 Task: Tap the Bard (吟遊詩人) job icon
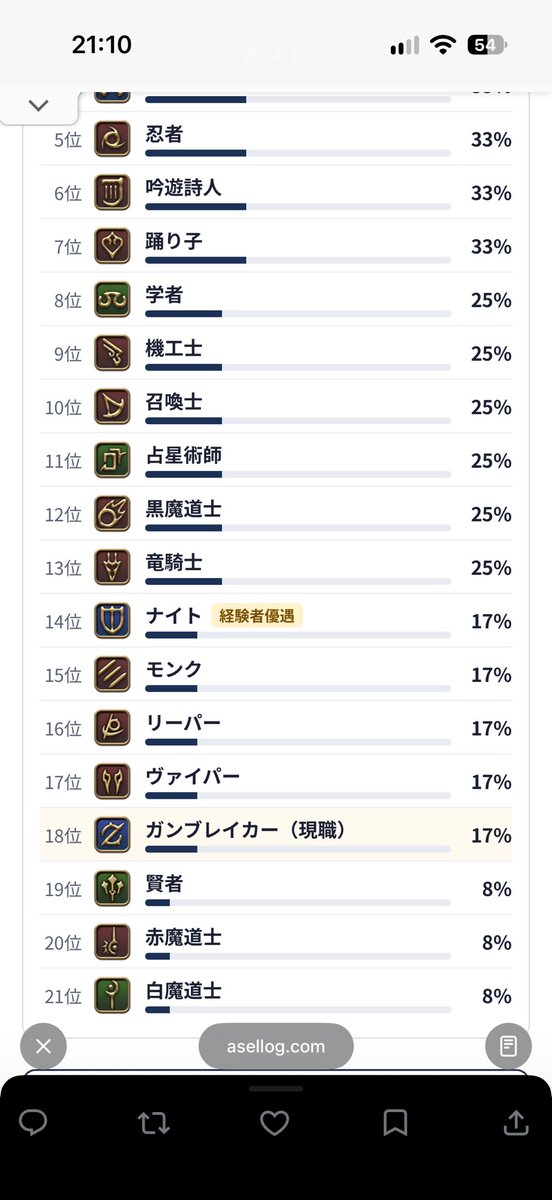(x=112, y=192)
